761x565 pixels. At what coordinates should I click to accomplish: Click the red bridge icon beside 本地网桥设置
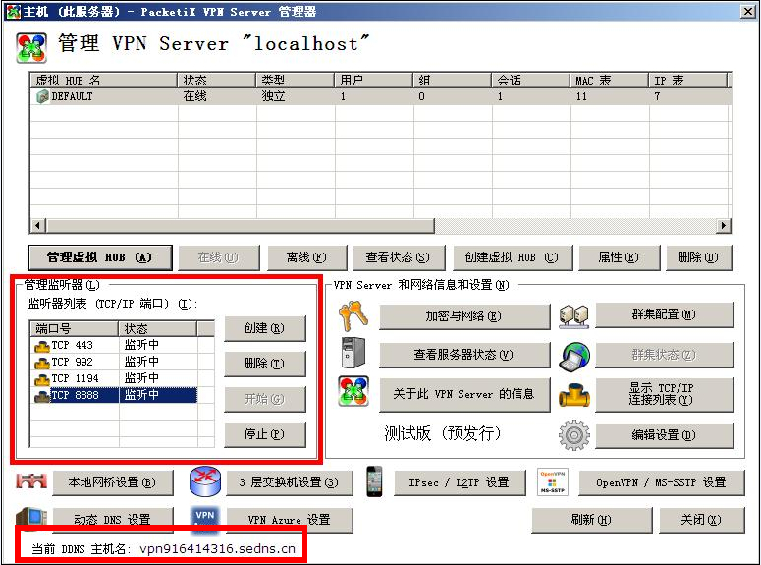[32, 481]
